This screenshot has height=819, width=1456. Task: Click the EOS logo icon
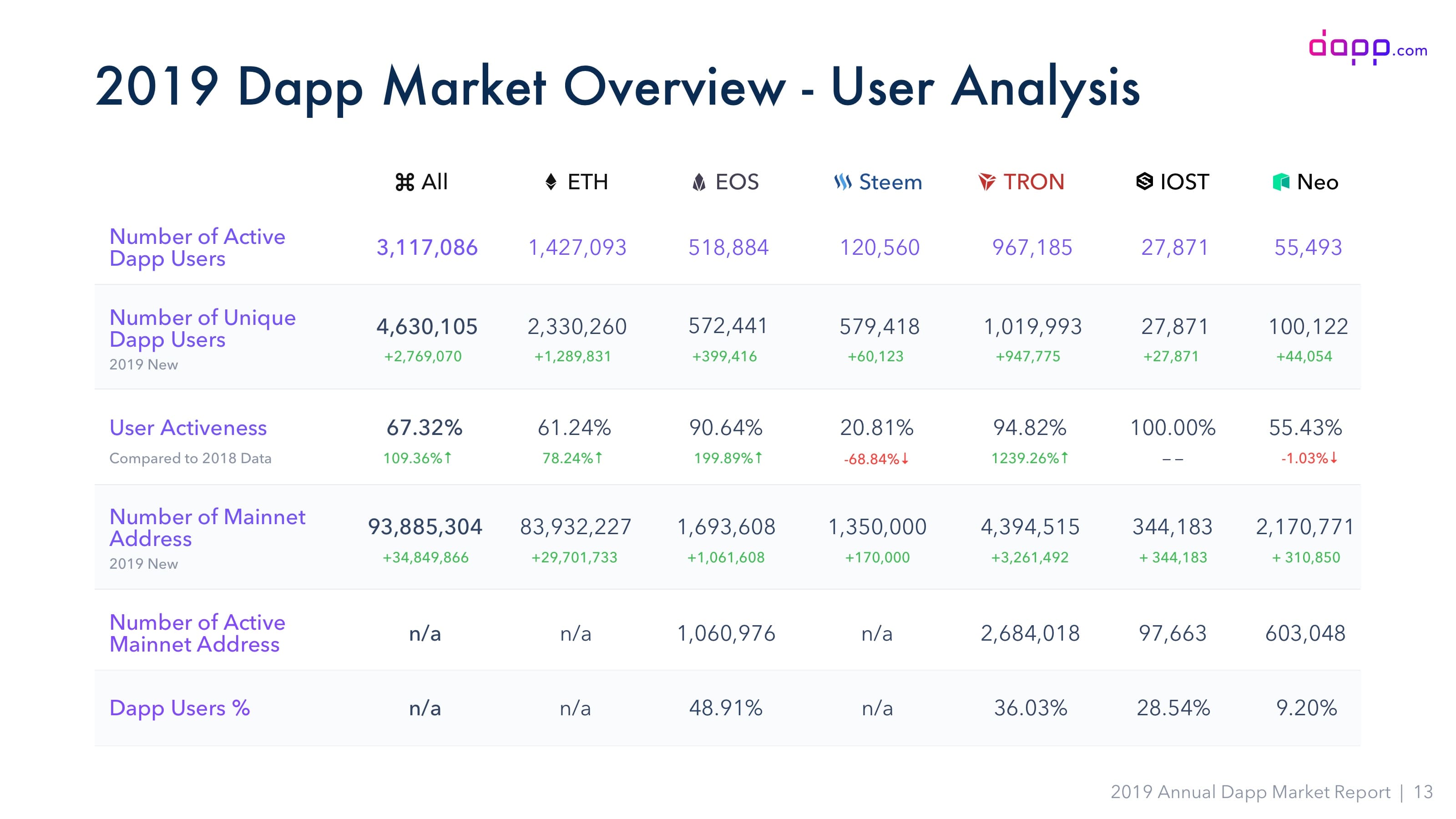698,182
